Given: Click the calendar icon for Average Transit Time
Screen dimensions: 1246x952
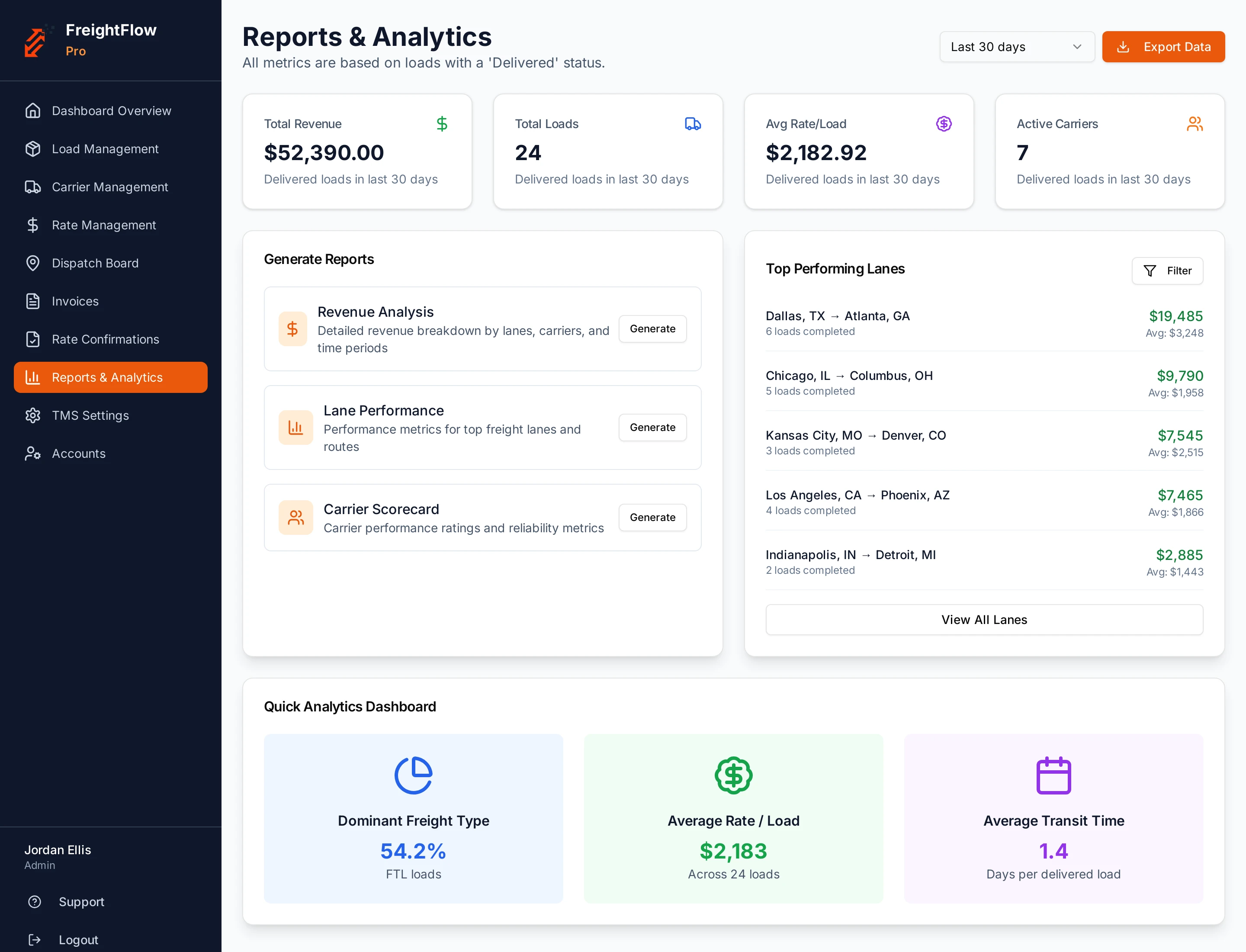Looking at the screenshot, I should (1053, 775).
